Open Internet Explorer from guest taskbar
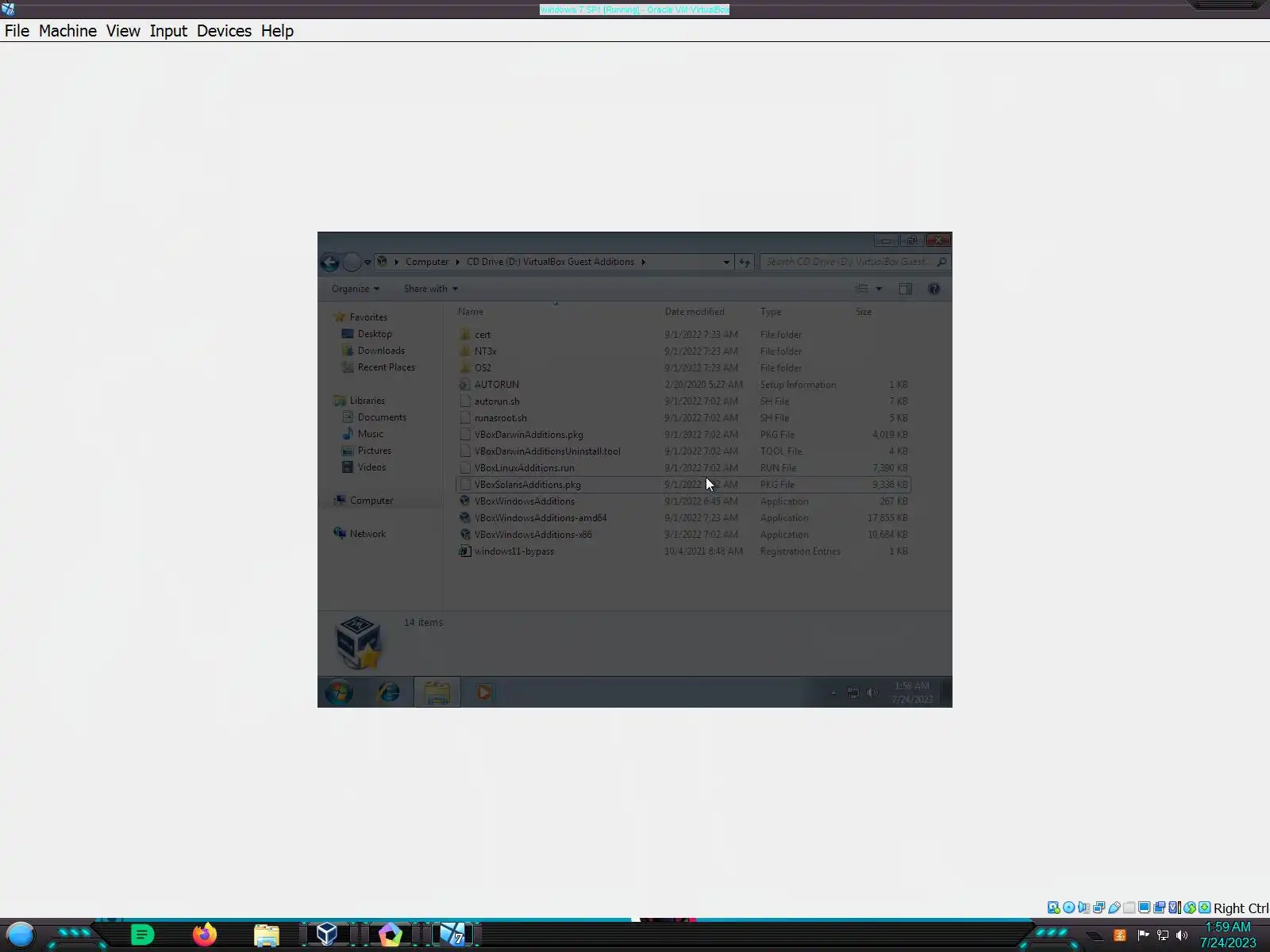The image size is (1270, 952). click(x=389, y=693)
